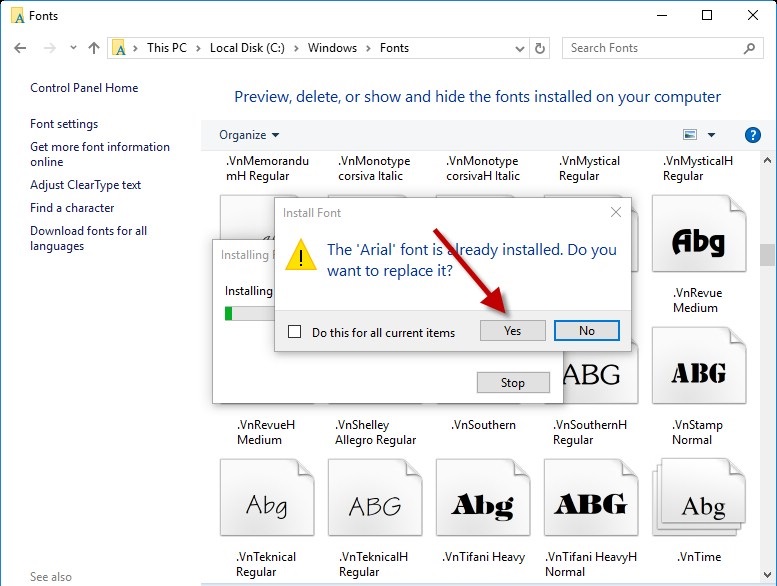Viewport: 777px width, 586px height.
Task: Go forward using the forward arrow
Action: (x=50, y=48)
